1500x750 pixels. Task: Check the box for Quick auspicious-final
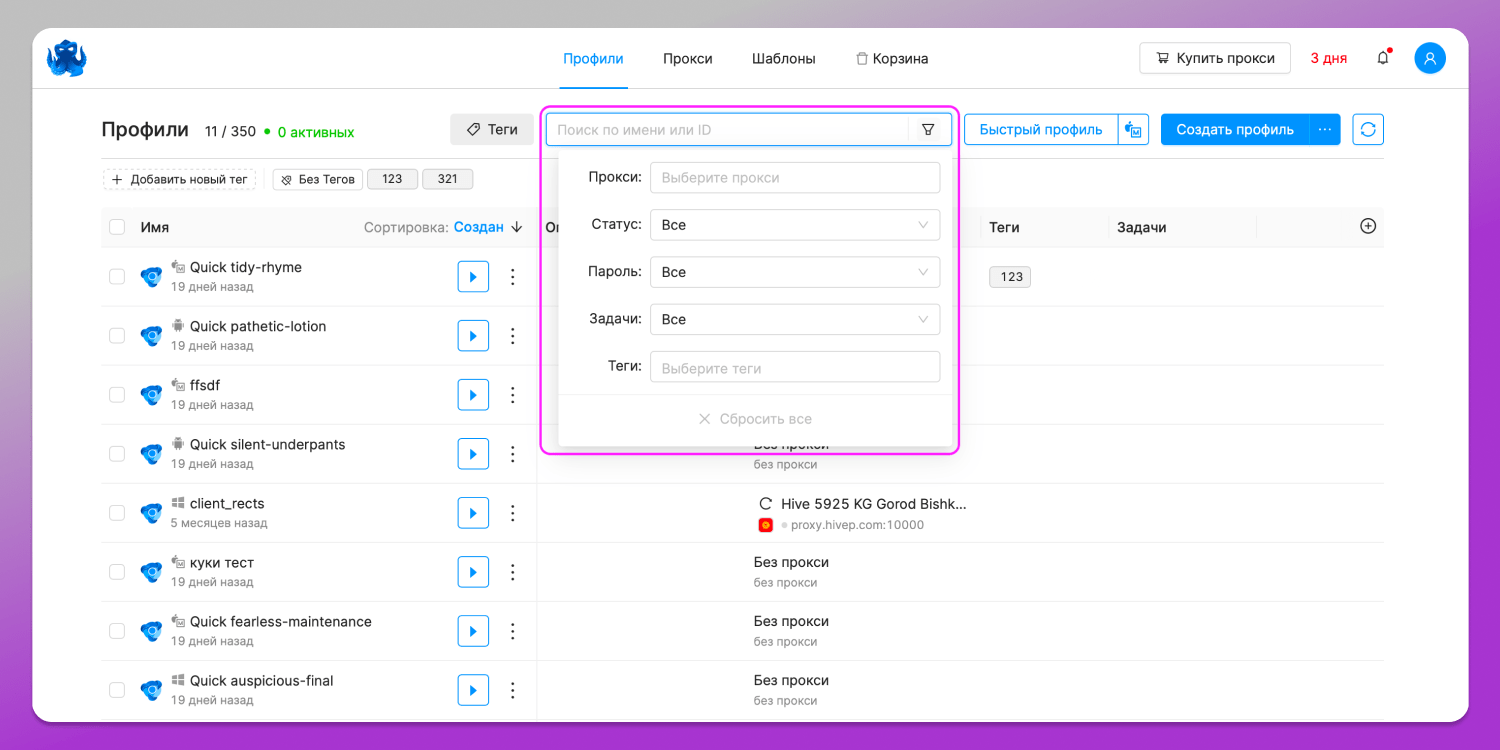tap(117, 689)
